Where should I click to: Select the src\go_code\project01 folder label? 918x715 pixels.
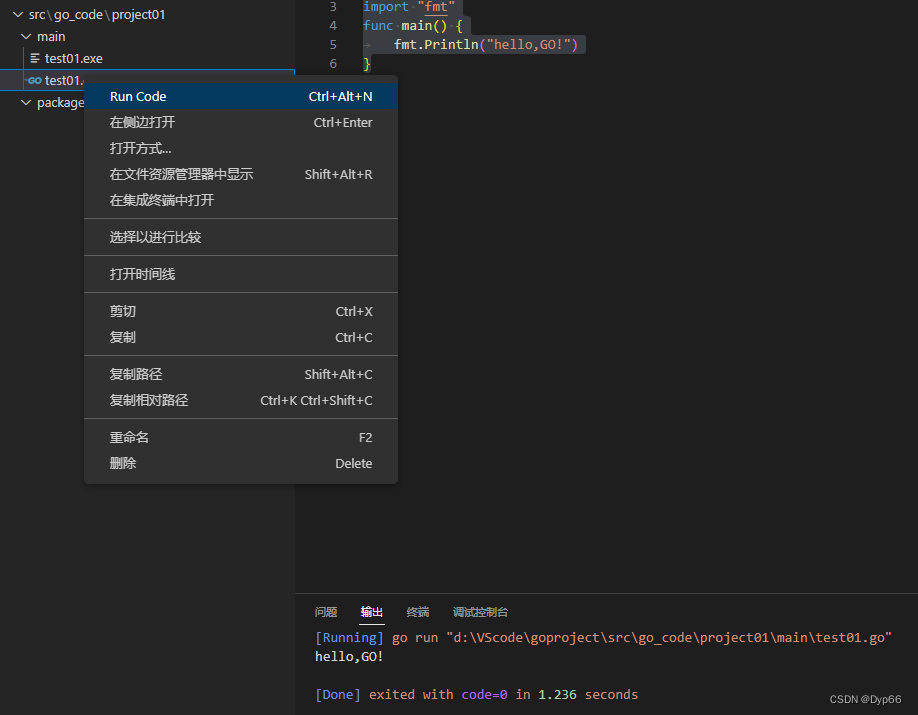coord(97,14)
